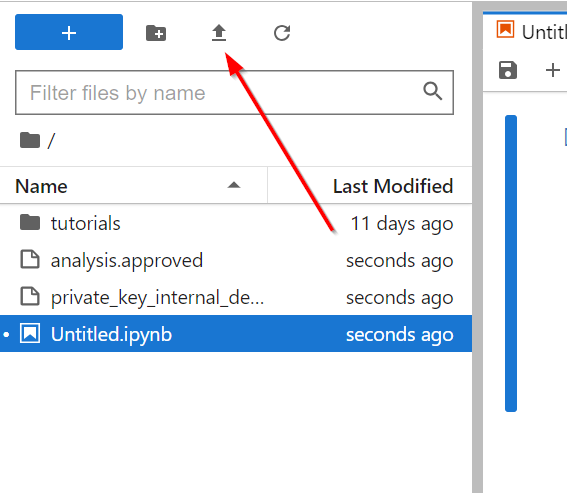Click the file icon next to analysis.approved
This screenshot has width=567, height=493.
click(30, 260)
